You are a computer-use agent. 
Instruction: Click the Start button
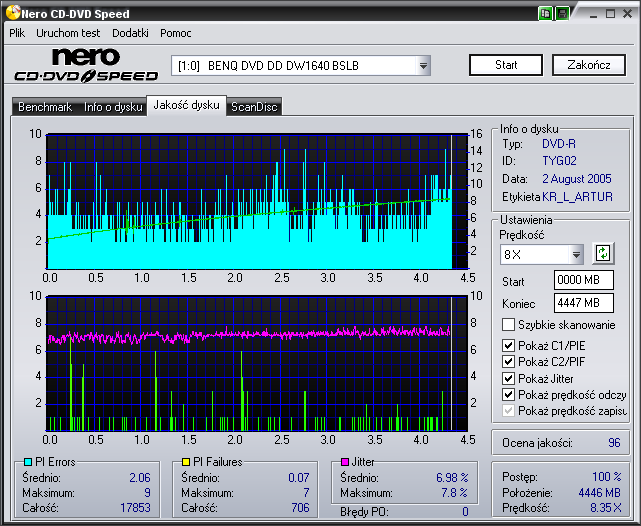point(506,65)
